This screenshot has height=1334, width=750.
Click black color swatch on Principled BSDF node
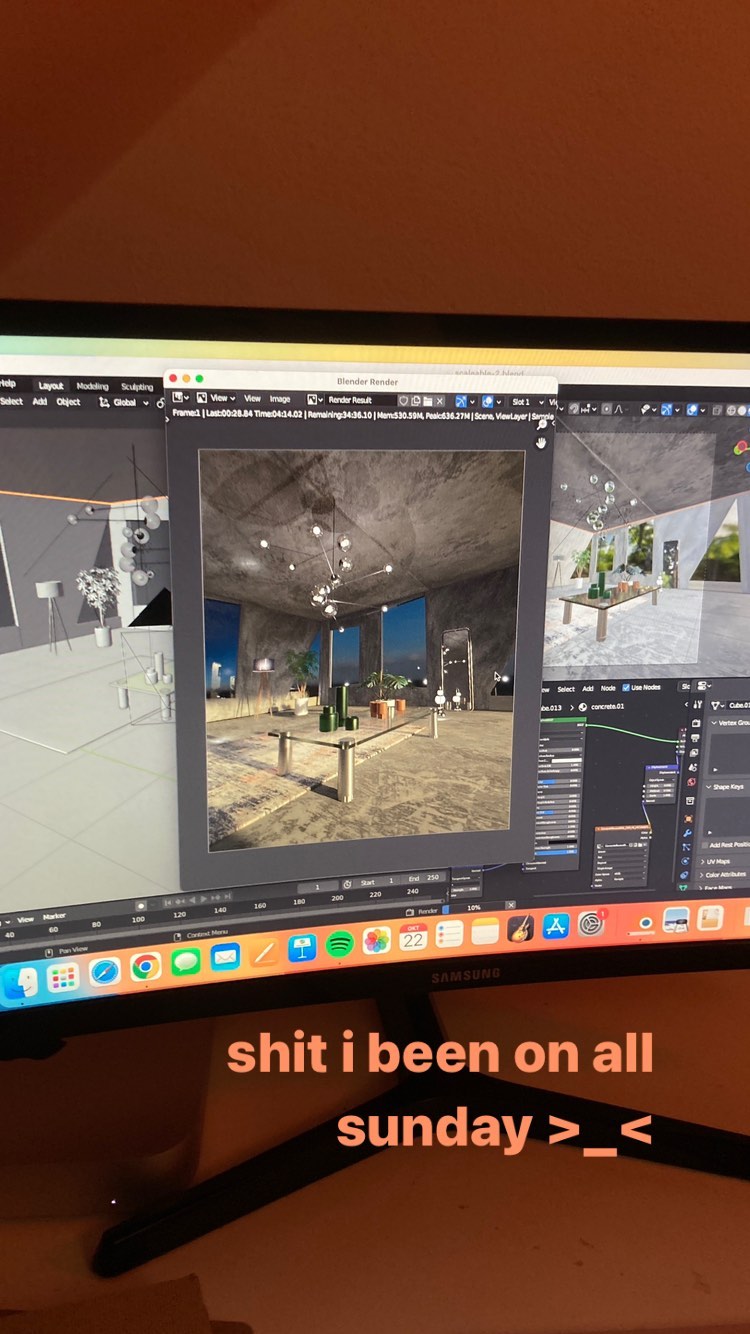(562, 842)
